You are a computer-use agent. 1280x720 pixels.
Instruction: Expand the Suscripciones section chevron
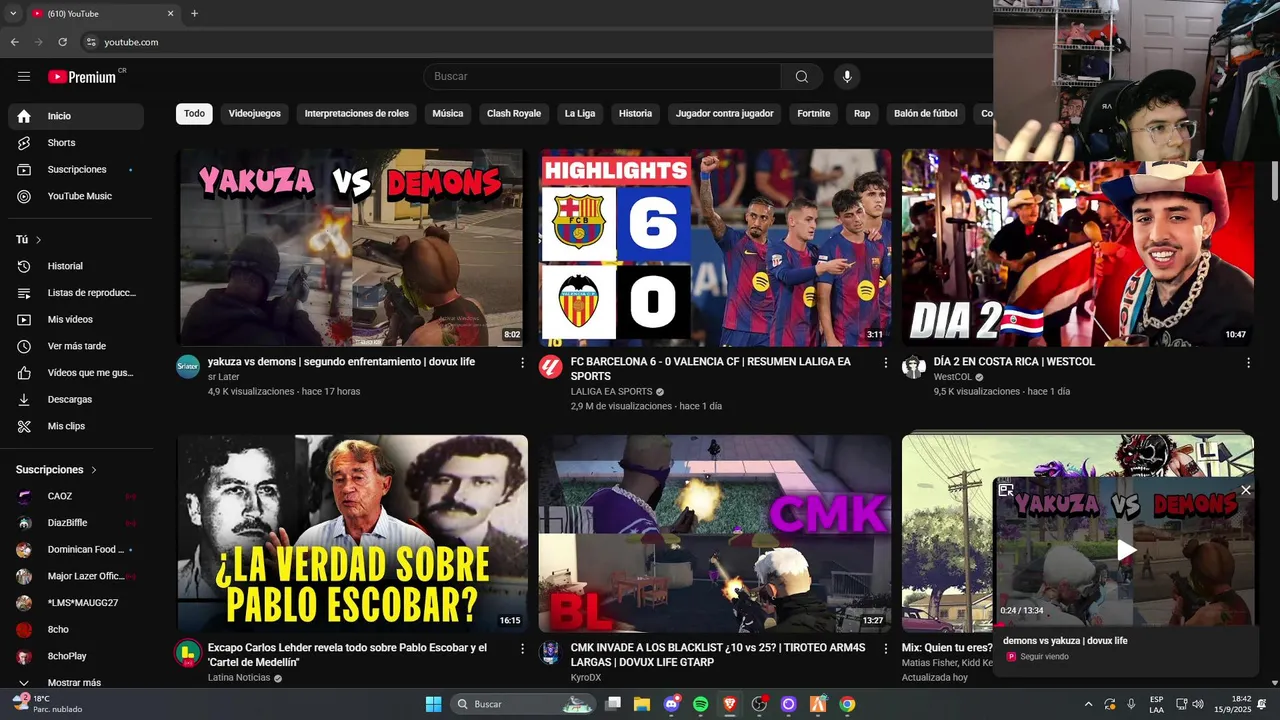coord(95,470)
